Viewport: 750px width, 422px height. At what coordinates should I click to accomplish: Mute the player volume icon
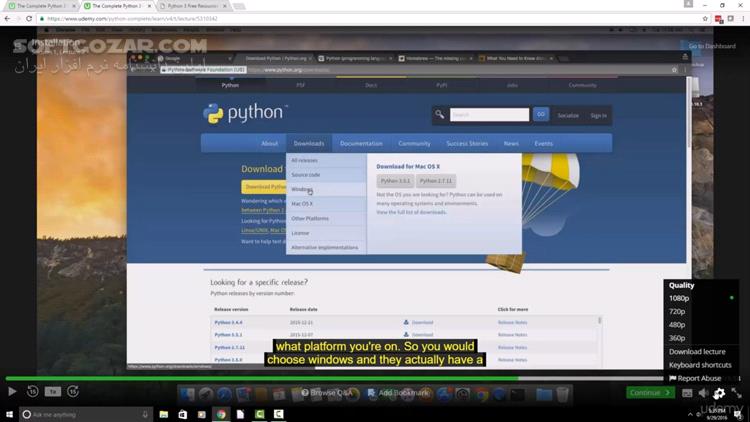pos(703,393)
